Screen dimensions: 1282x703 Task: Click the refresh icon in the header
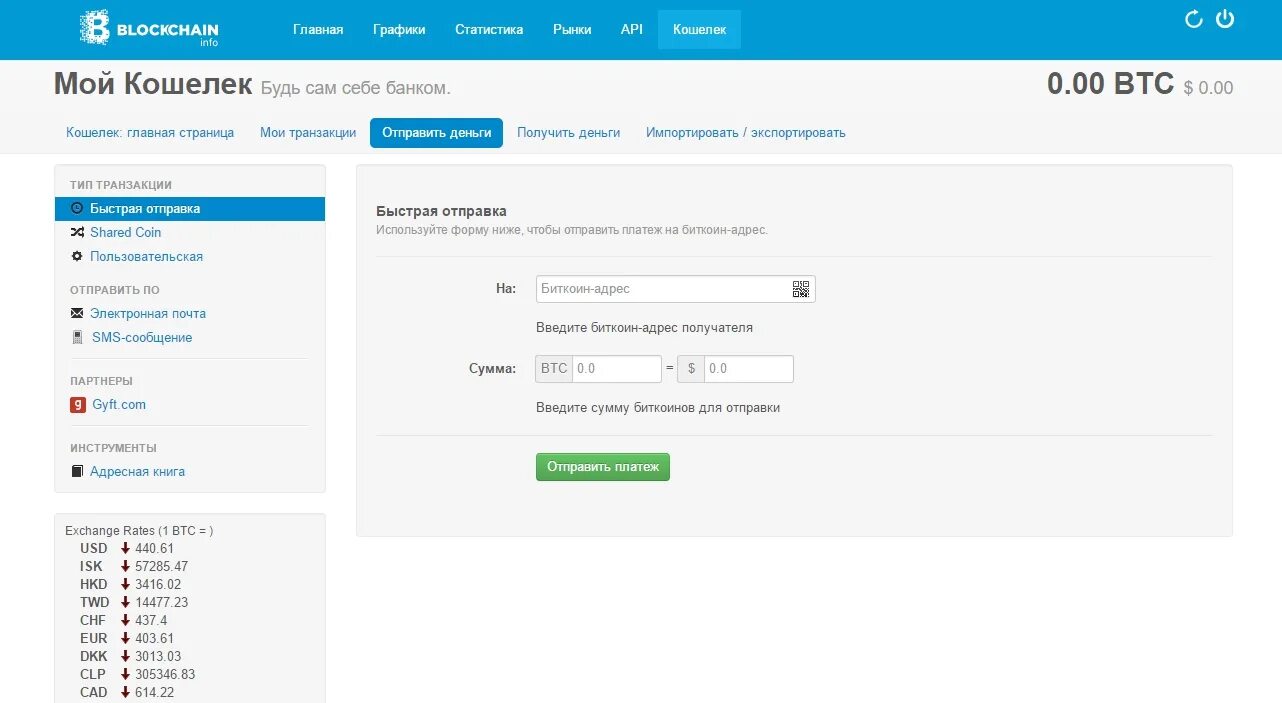click(1193, 19)
